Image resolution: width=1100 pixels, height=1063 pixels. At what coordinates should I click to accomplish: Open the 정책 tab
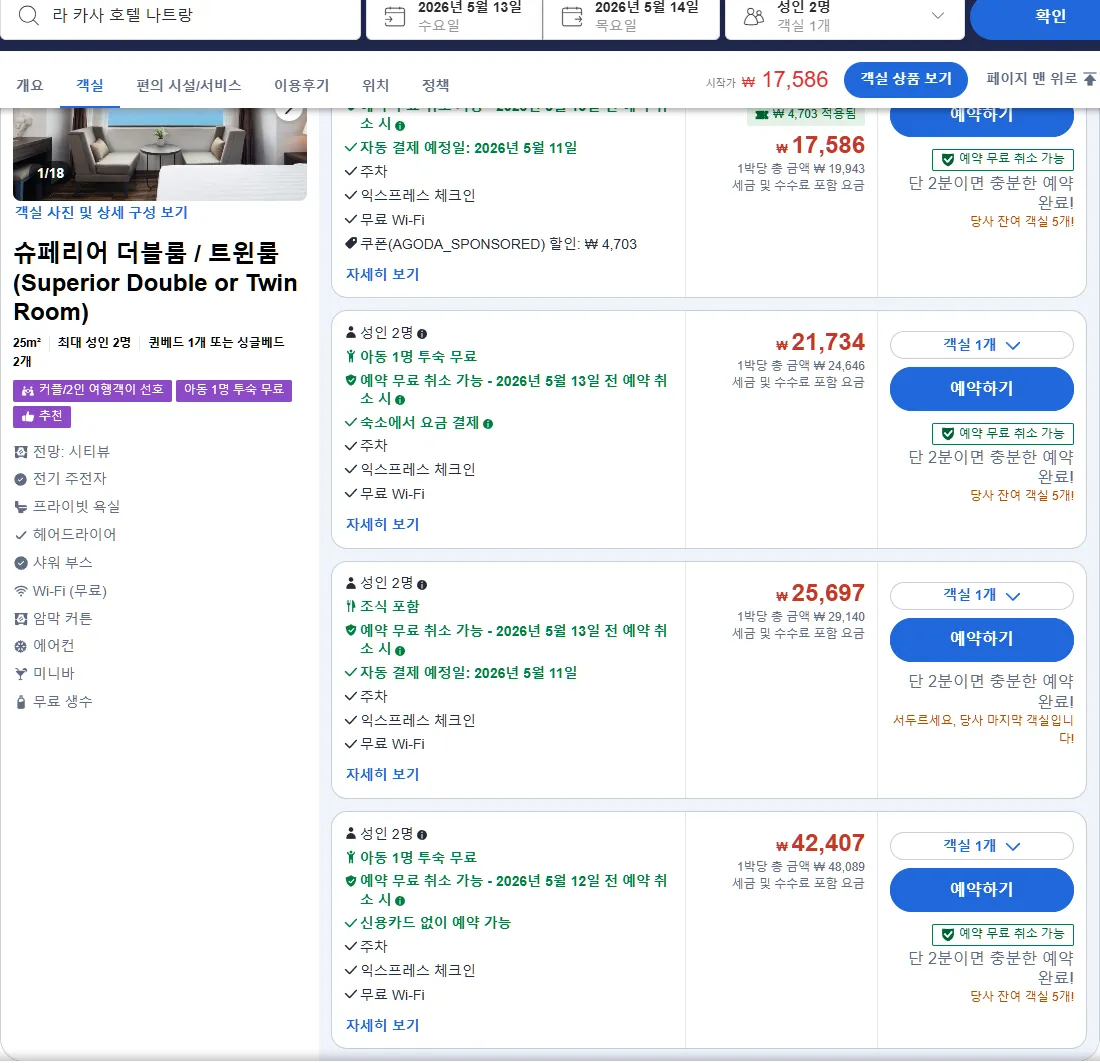point(436,85)
